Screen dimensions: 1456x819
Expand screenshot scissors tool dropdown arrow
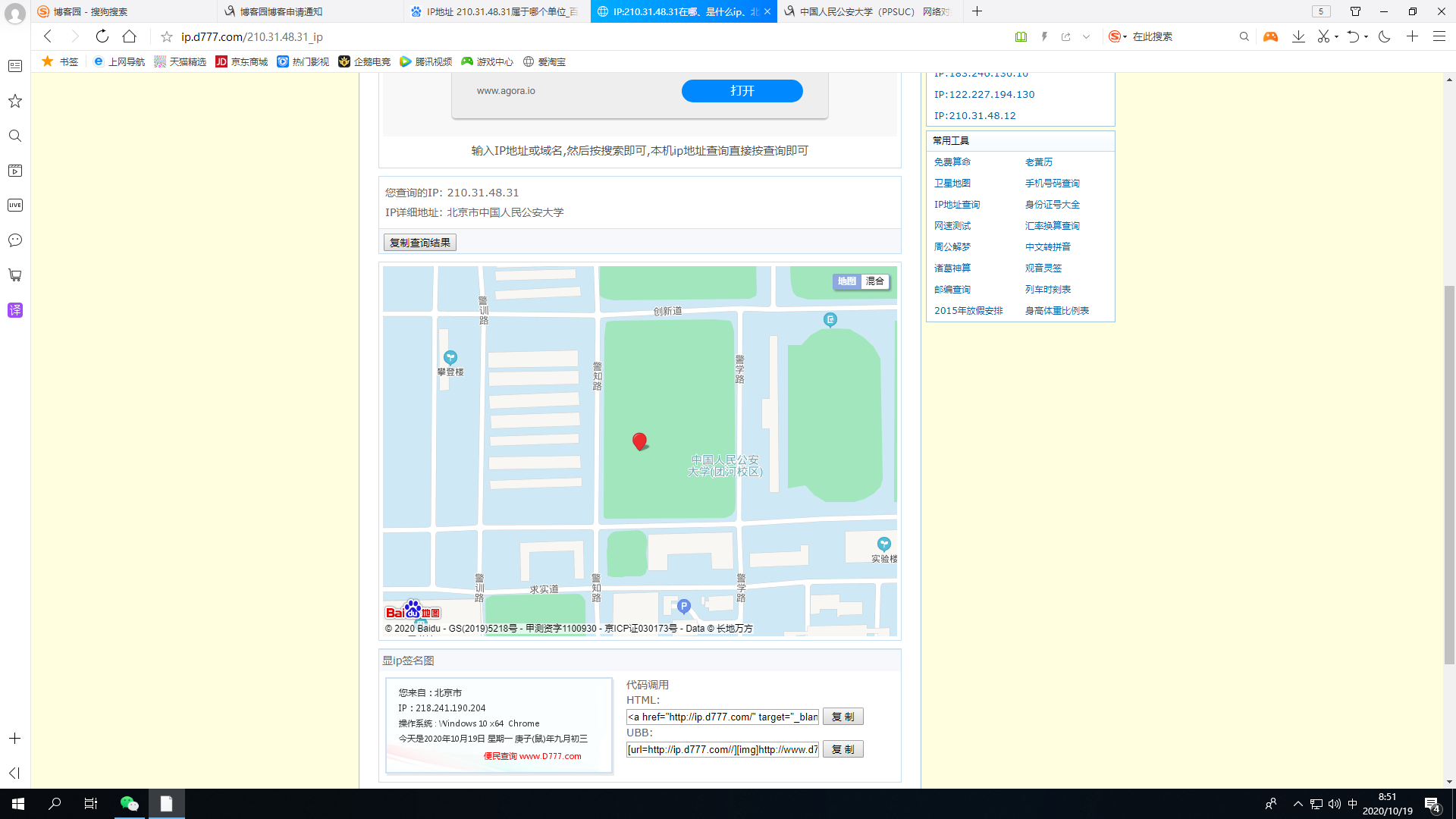[1336, 36]
